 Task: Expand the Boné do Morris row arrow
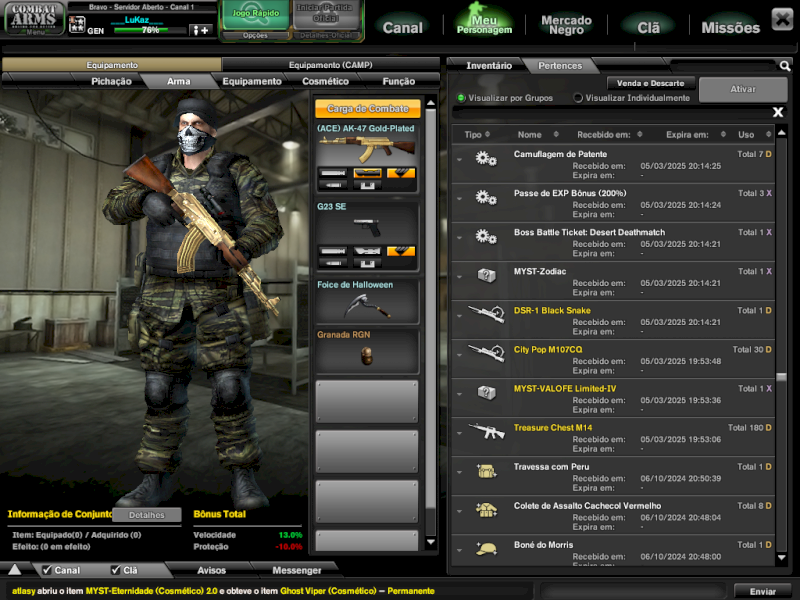coord(459,551)
